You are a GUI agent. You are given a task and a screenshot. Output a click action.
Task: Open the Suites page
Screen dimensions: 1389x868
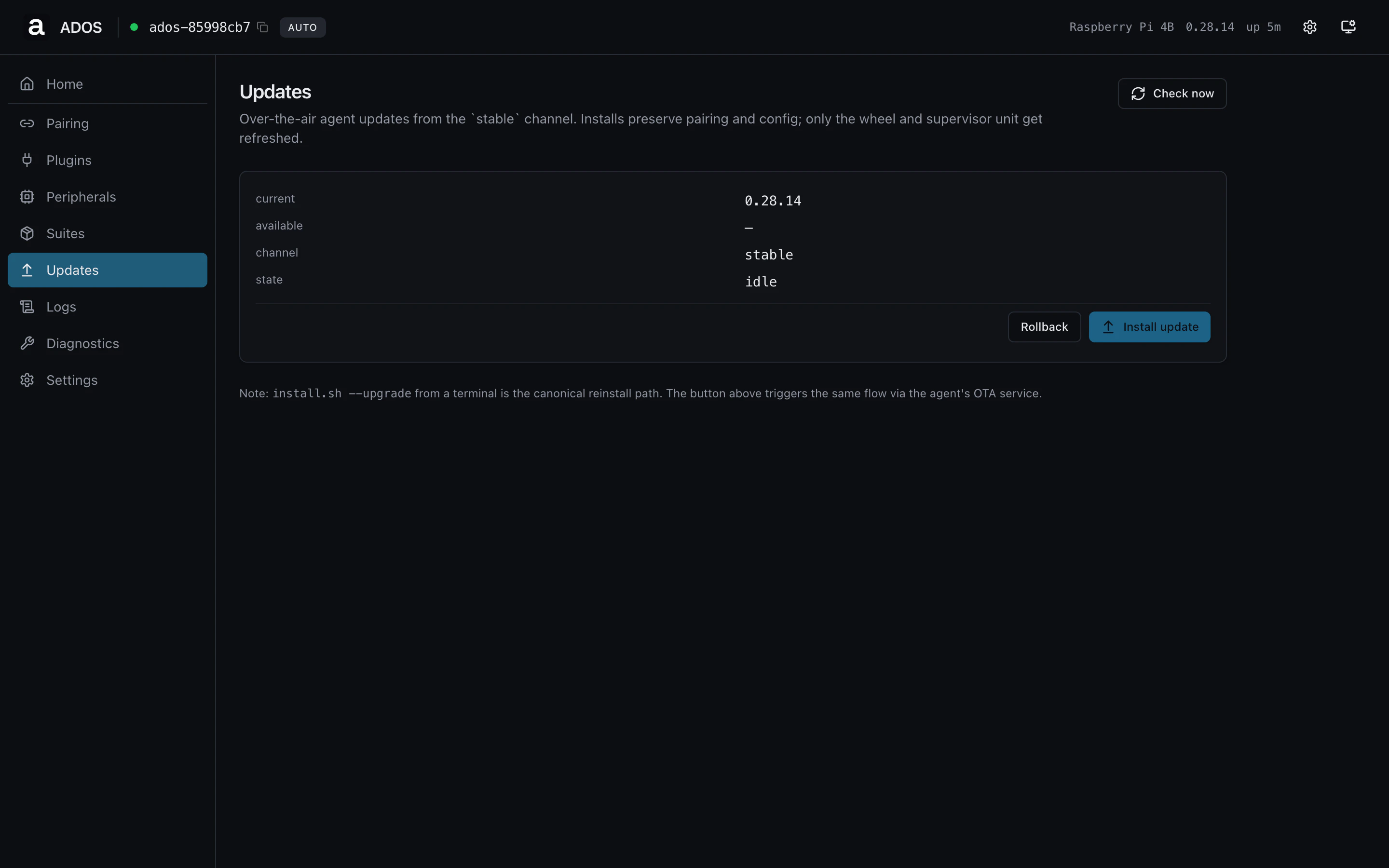108,234
